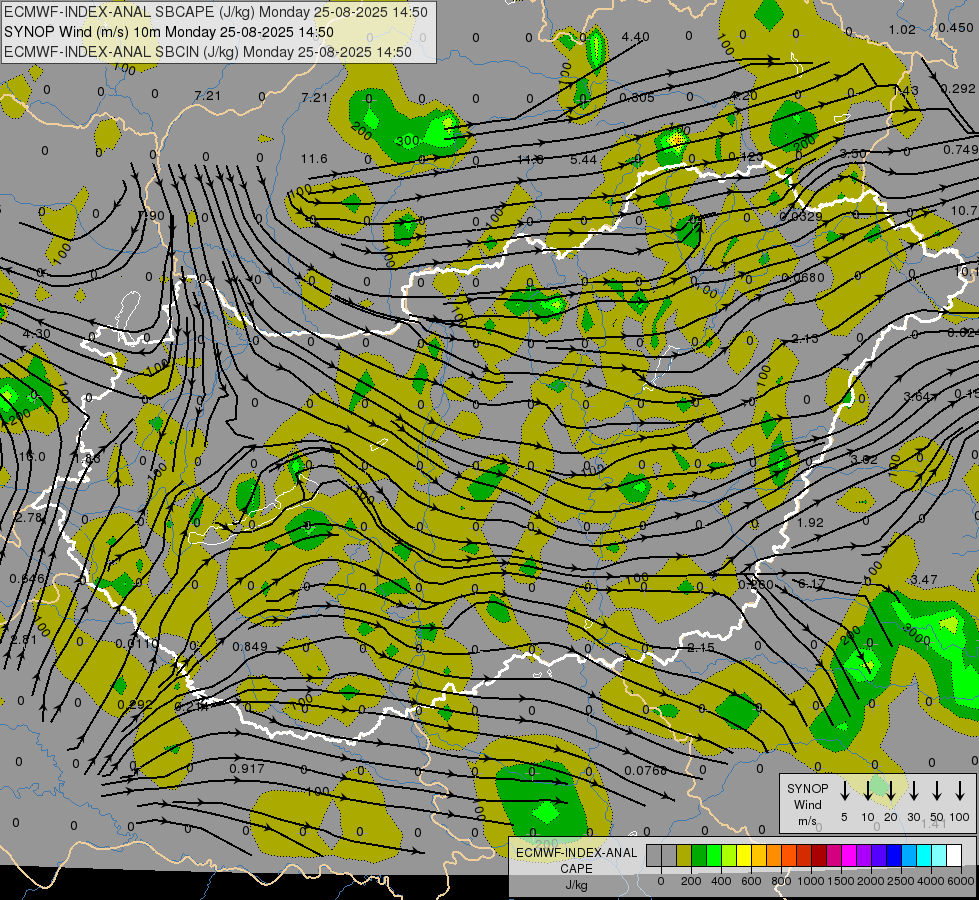Click the map value 0.214
The width and height of the screenshot is (979, 900).
[x=191, y=707]
